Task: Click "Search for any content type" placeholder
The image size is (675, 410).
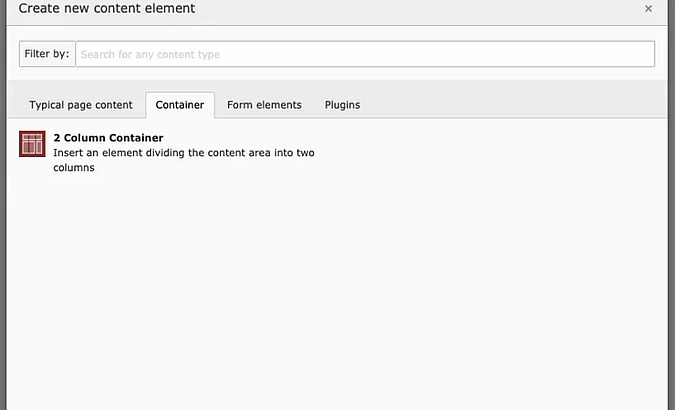Action: (x=150, y=54)
